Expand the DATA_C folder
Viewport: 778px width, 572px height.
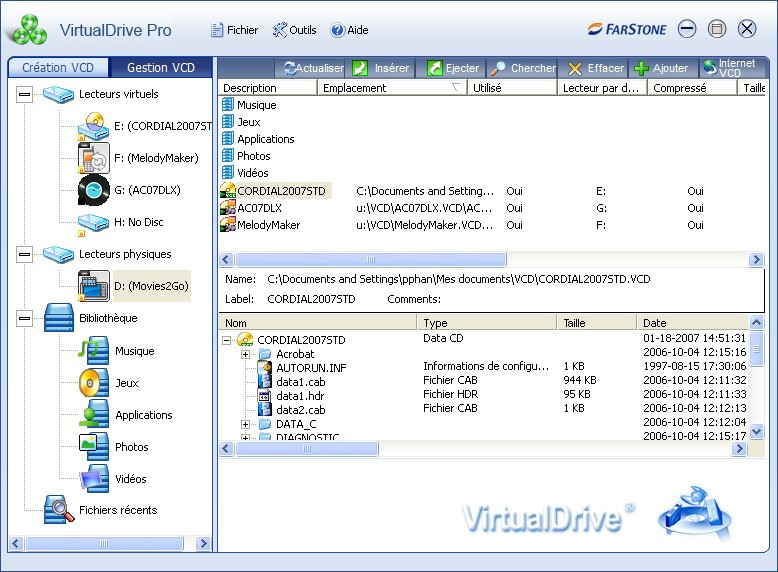coord(245,424)
